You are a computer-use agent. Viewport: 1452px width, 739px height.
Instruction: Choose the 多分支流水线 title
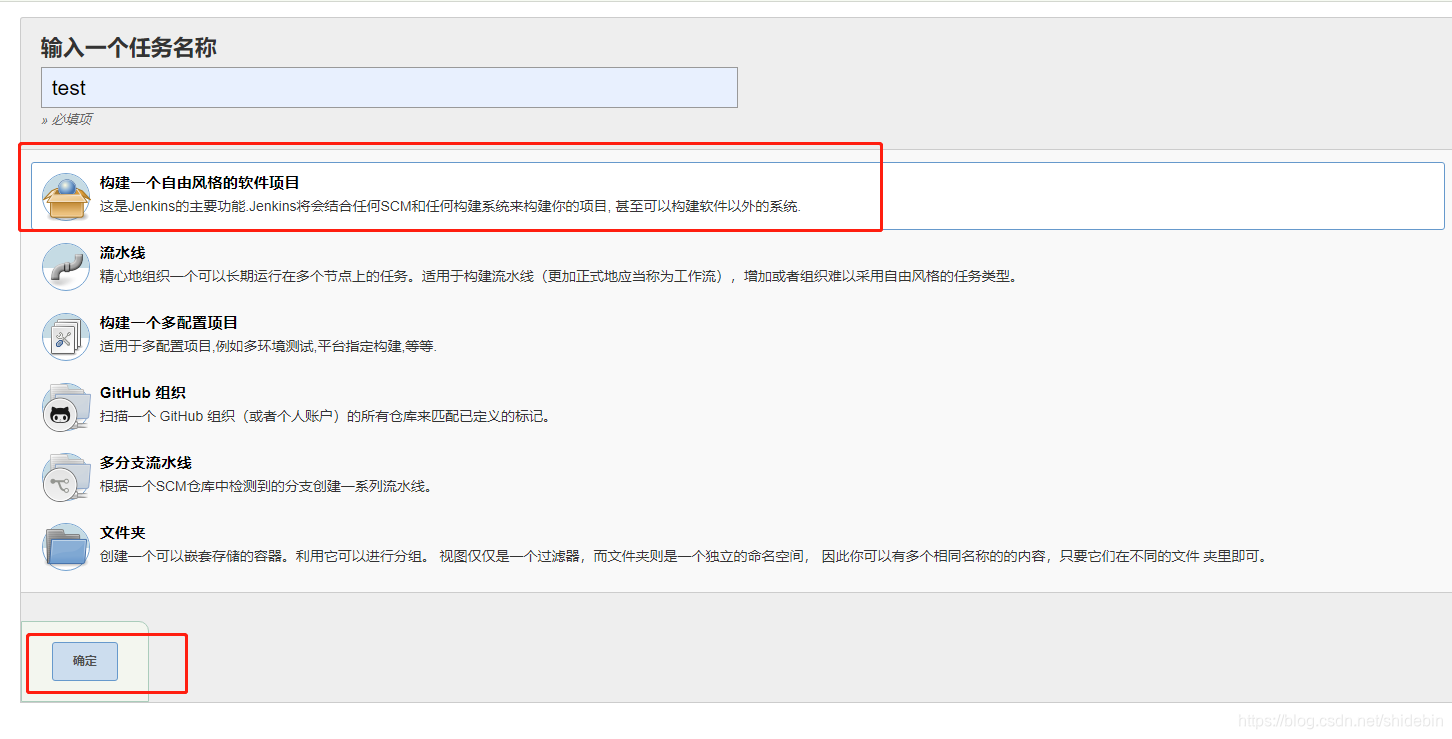pos(146,463)
